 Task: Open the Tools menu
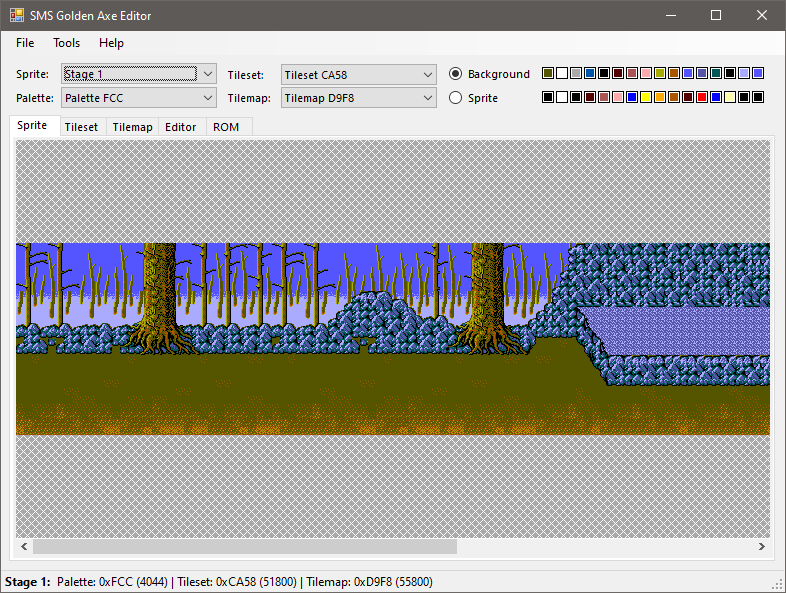click(x=67, y=43)
